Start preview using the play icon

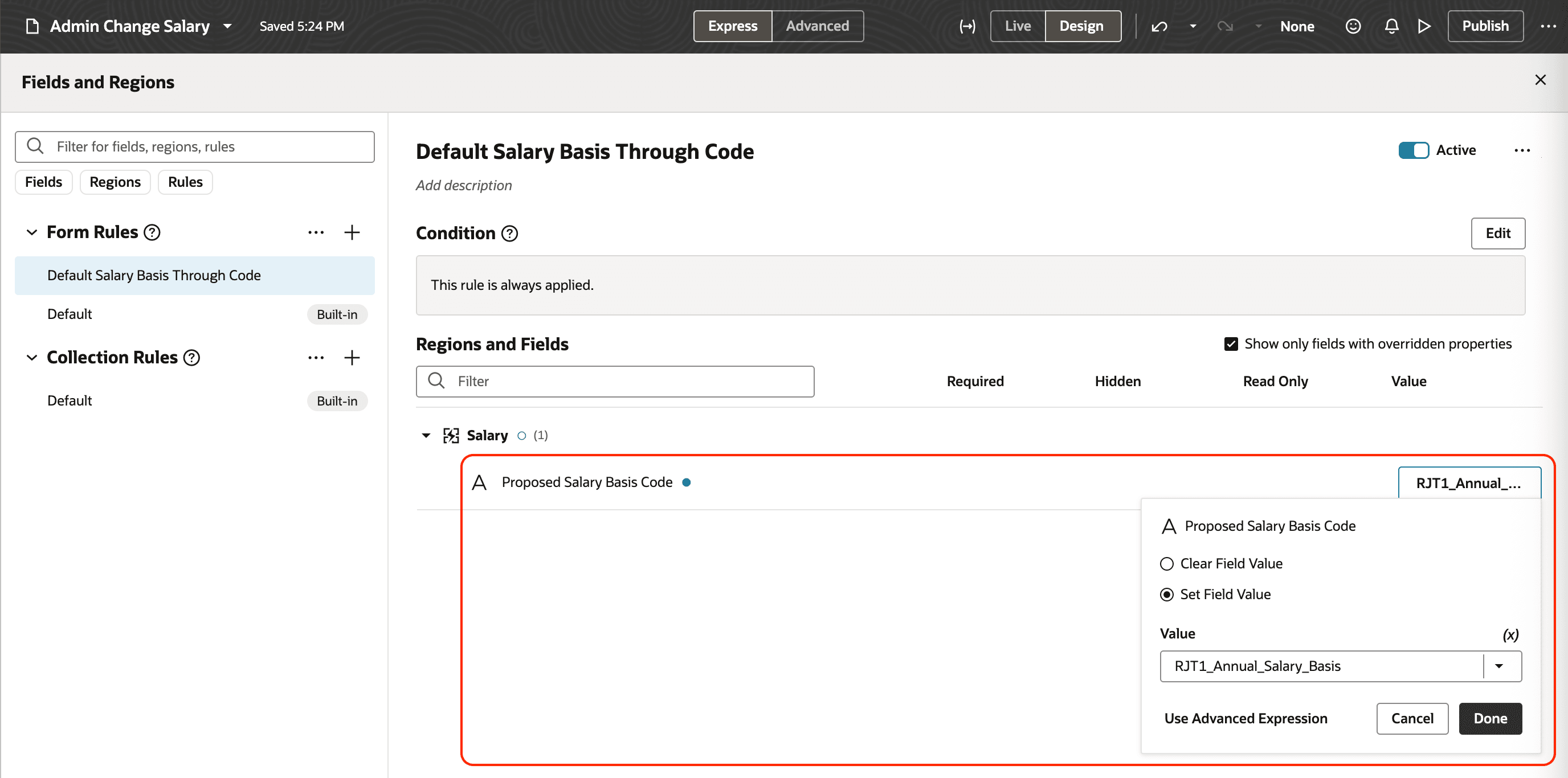click(1424, 26)
